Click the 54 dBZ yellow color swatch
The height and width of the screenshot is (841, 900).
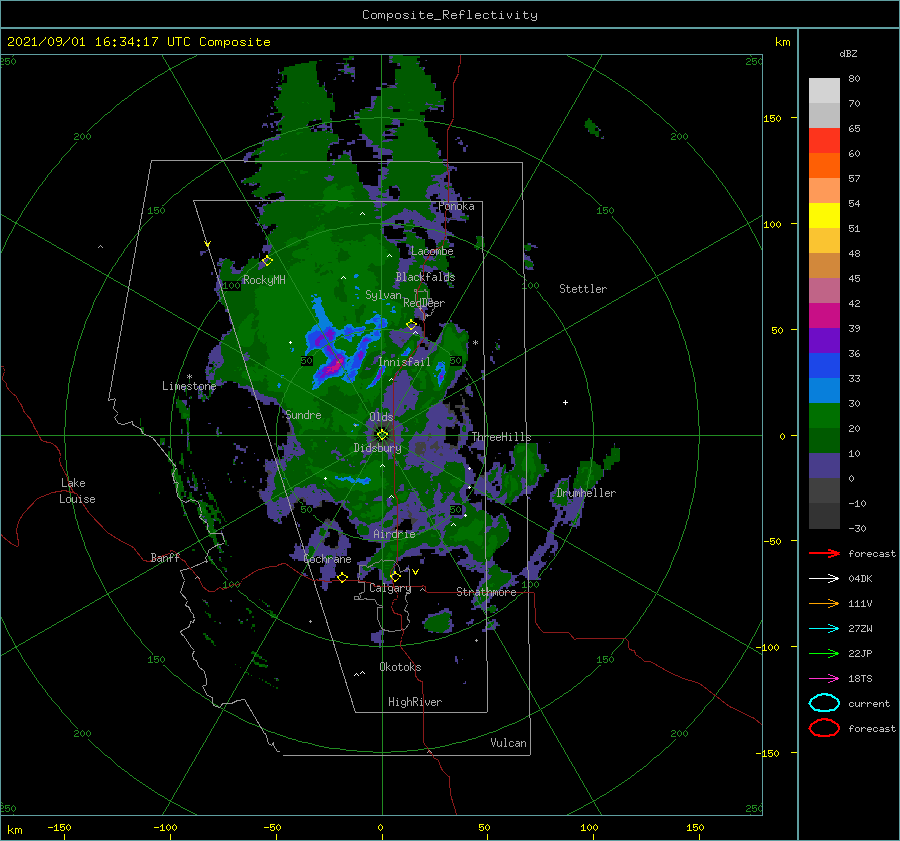[824, 215]
